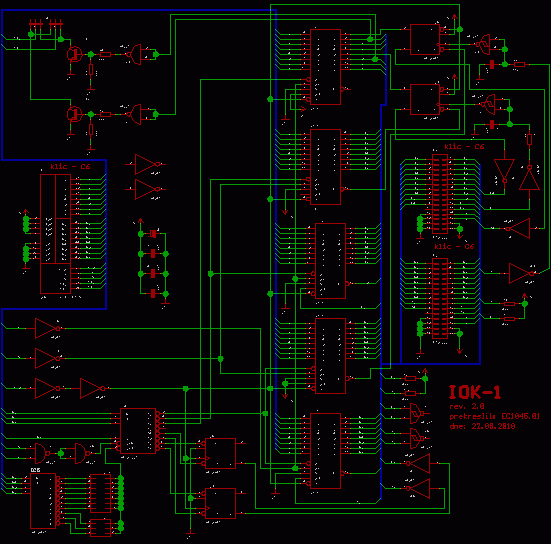
Task: Click the first of two resistors joined to supply
Action: click(x=410, y=378)
